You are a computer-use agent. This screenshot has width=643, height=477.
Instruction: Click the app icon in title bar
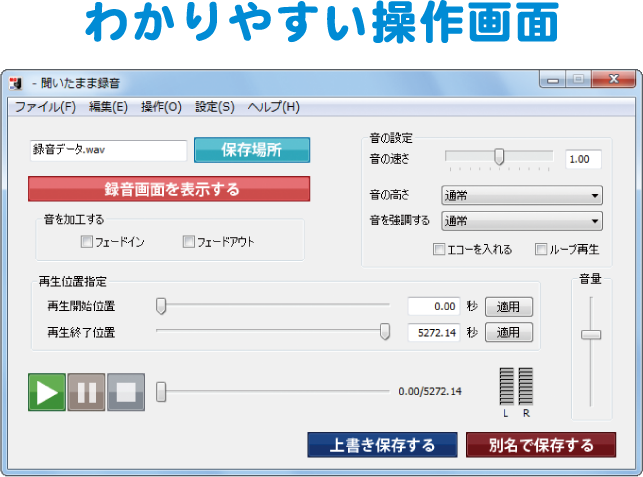(17, 82)
